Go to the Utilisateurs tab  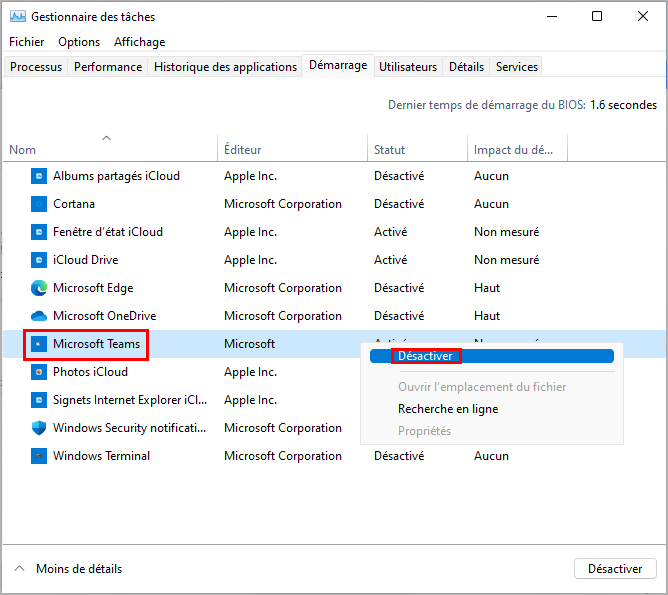tap(408, 67)
